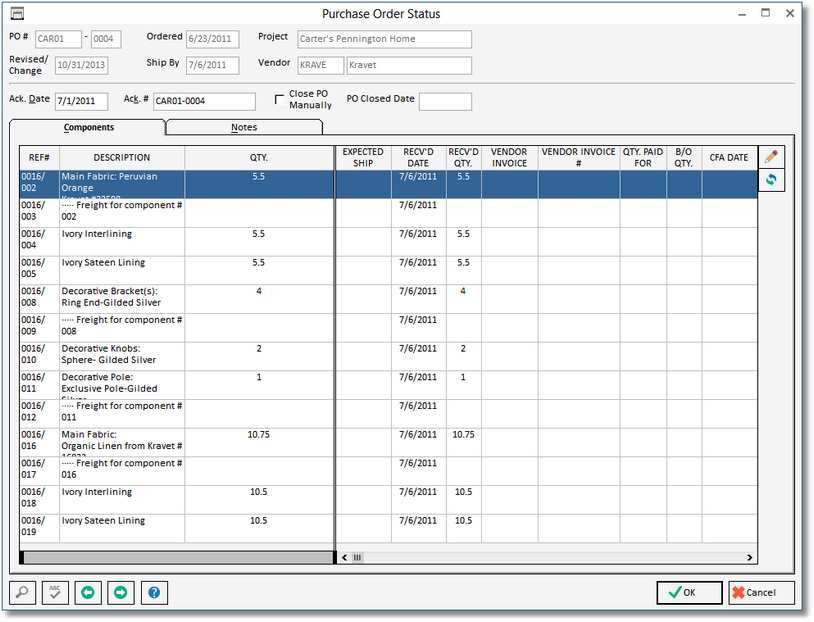Screen dimensions: 814x622
Task: Click the B/O QTY. column header
Action: pyautogui.click(x=684, y=158)
